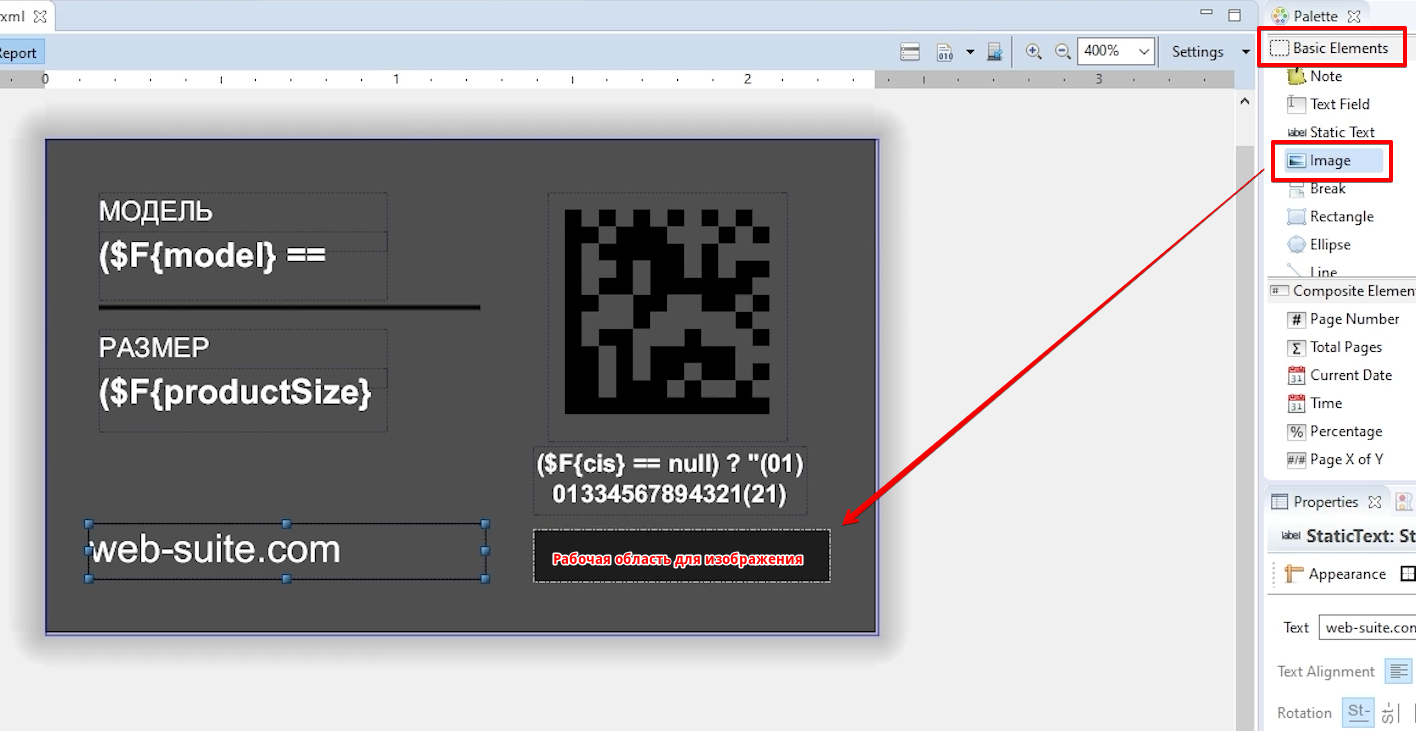The image size is (1416, 731).
Task: Choose the Line palette element
Action: (1312, 270)
